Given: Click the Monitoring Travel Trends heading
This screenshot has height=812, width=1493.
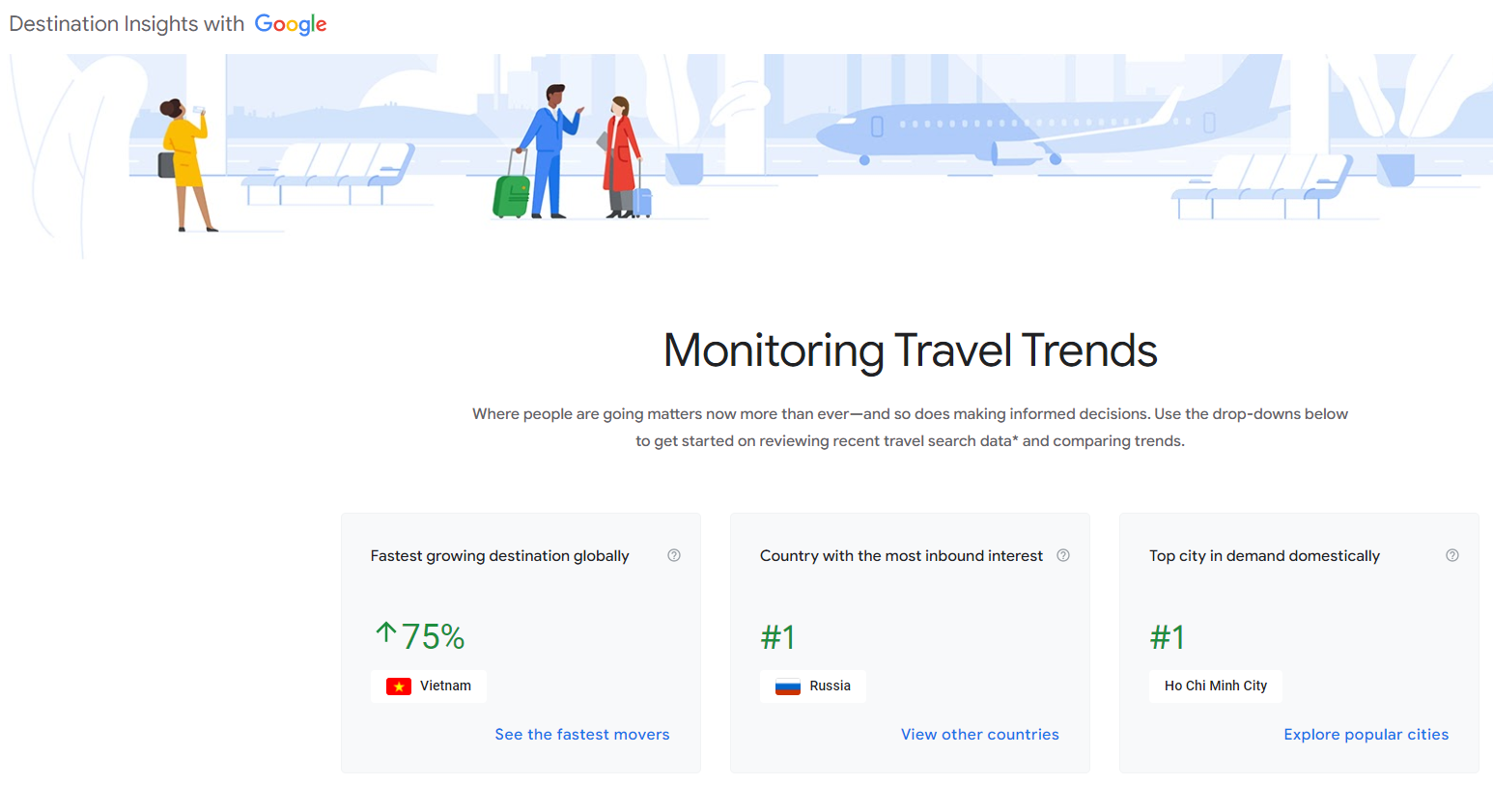Looking at the screenshot, I should click(x=910, y=350).
